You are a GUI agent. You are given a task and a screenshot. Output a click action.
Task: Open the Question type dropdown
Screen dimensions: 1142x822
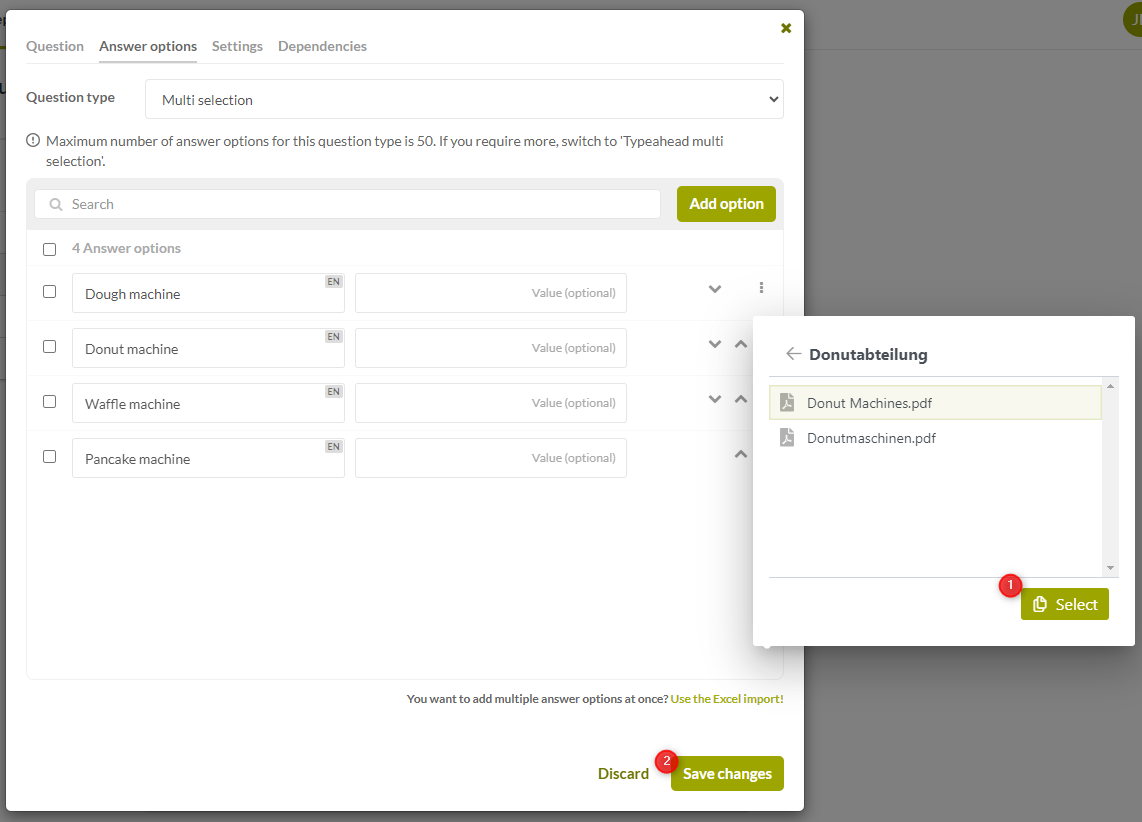[464, 100]
